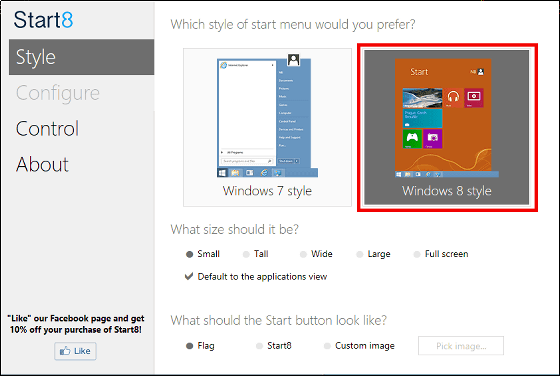Click the Facebook thumbs-up Like button
This screenshot has height=376, width=560.
[x=75, y=351]
